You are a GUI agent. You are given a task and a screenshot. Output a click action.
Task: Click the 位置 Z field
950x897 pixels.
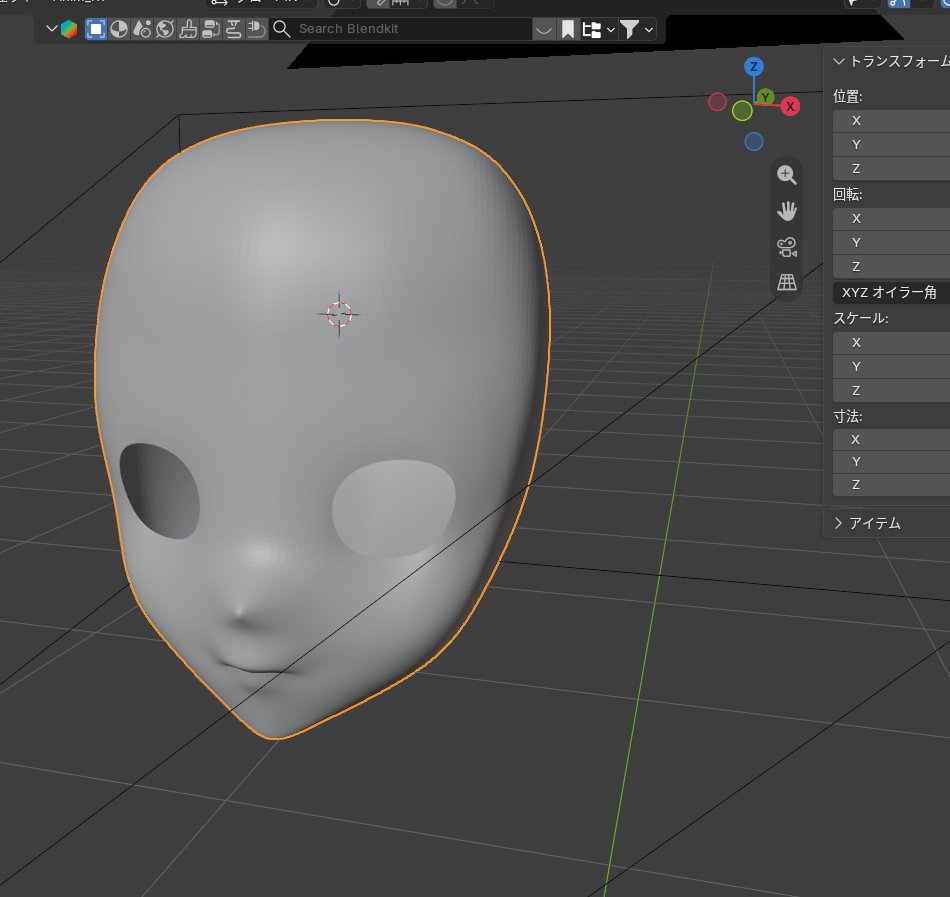pyautogui.click(x=891, y=169)
